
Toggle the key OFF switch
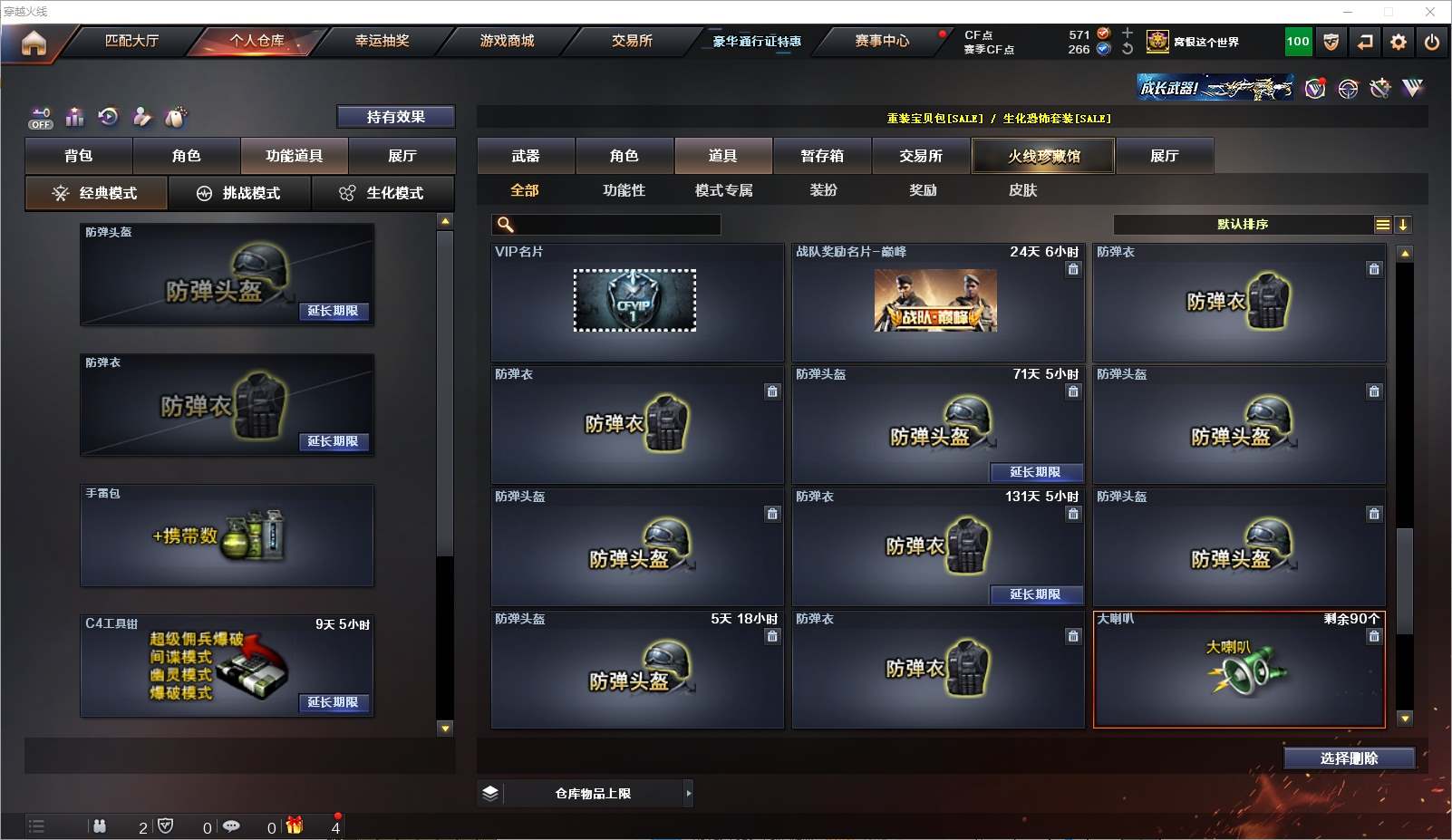(41, 118)
